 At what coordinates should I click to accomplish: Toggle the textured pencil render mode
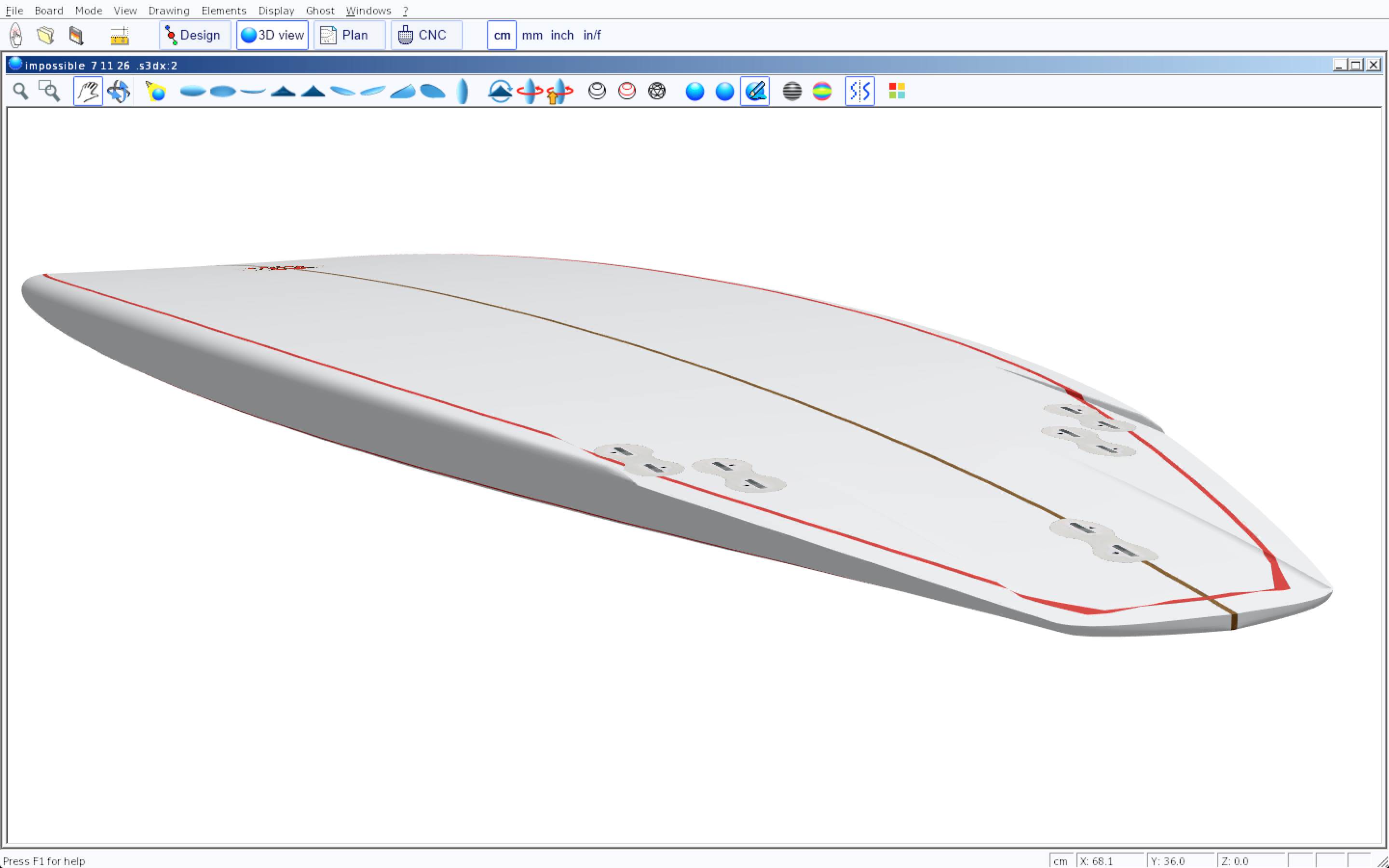click(x=755, y=91)
